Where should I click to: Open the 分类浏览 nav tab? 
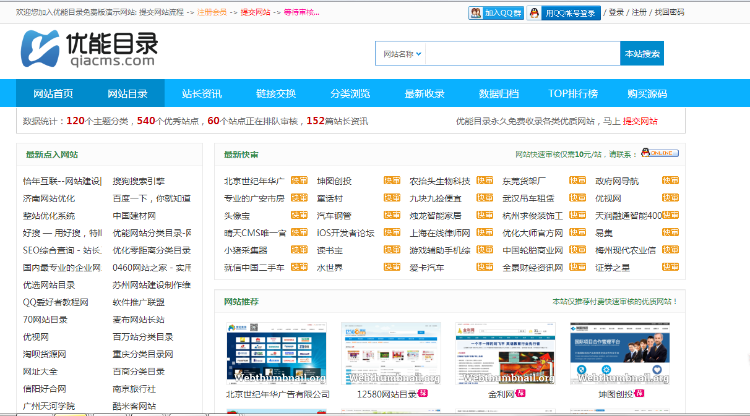[x=350, y=94]
